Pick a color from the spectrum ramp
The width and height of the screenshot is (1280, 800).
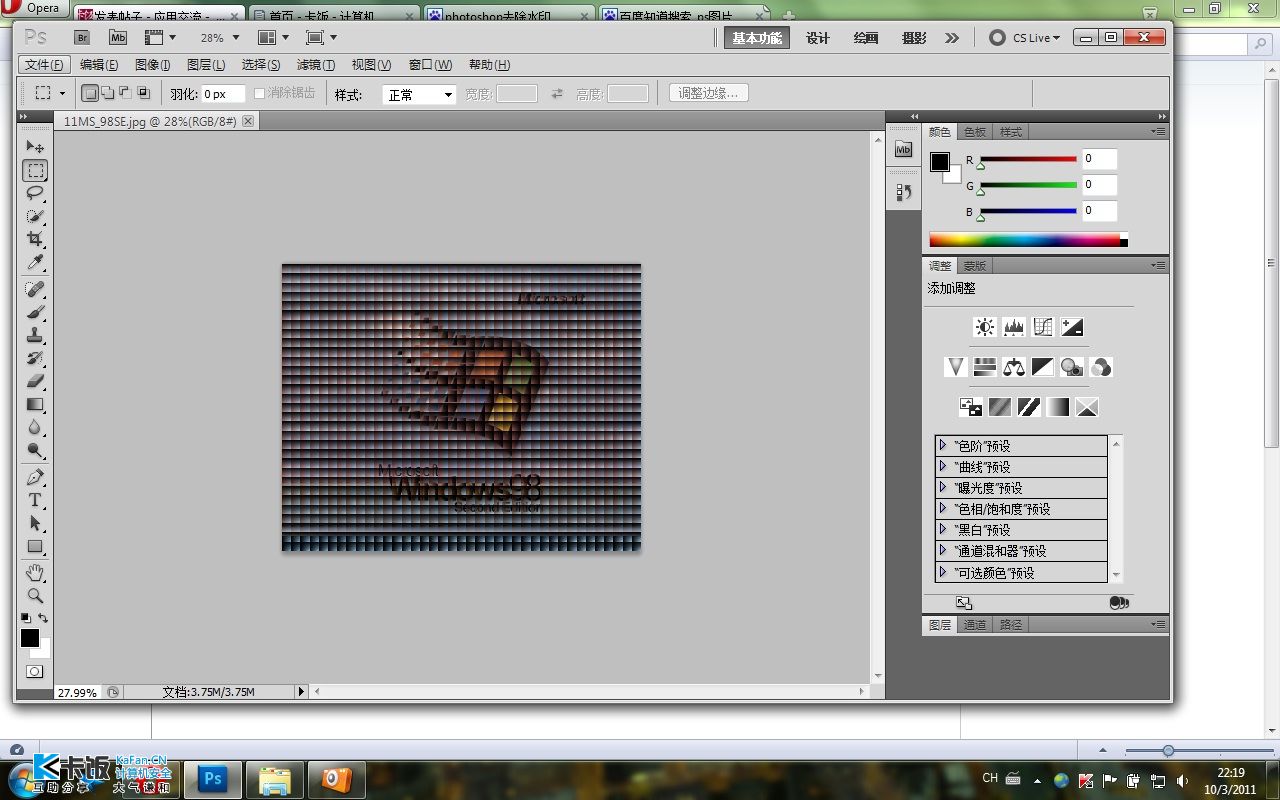(1028, 240)
